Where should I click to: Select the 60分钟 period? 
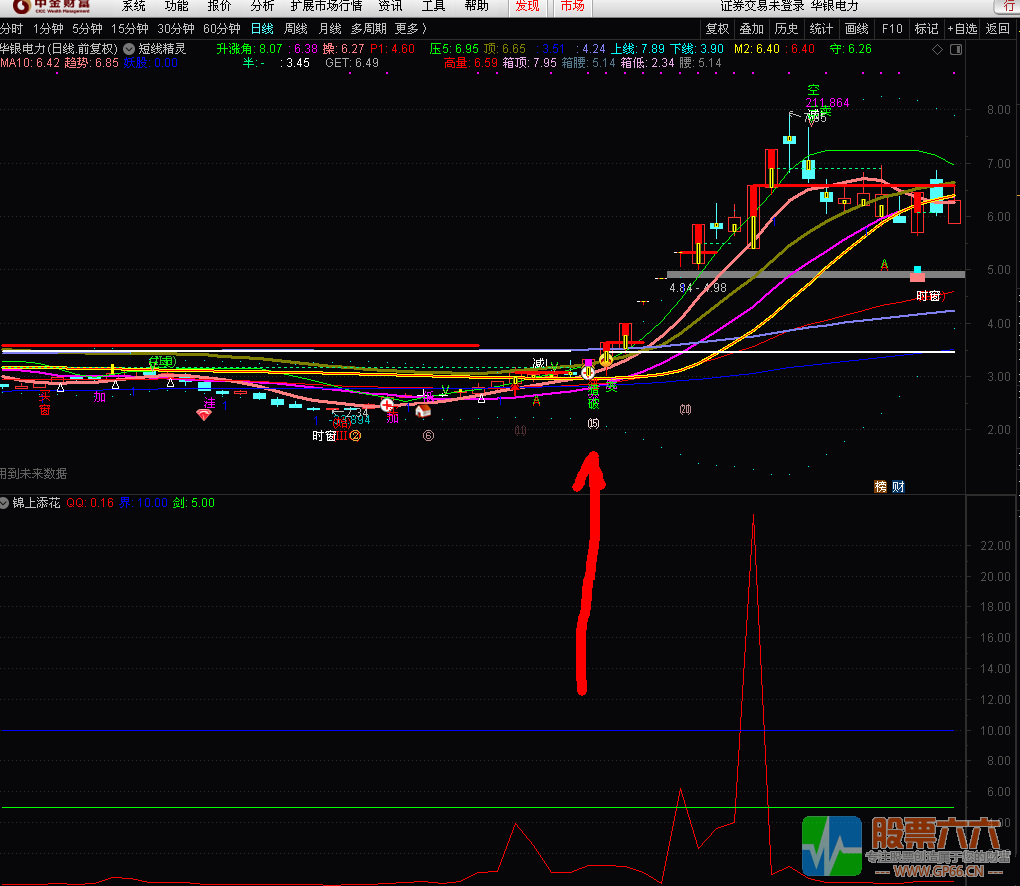point(222,29)
